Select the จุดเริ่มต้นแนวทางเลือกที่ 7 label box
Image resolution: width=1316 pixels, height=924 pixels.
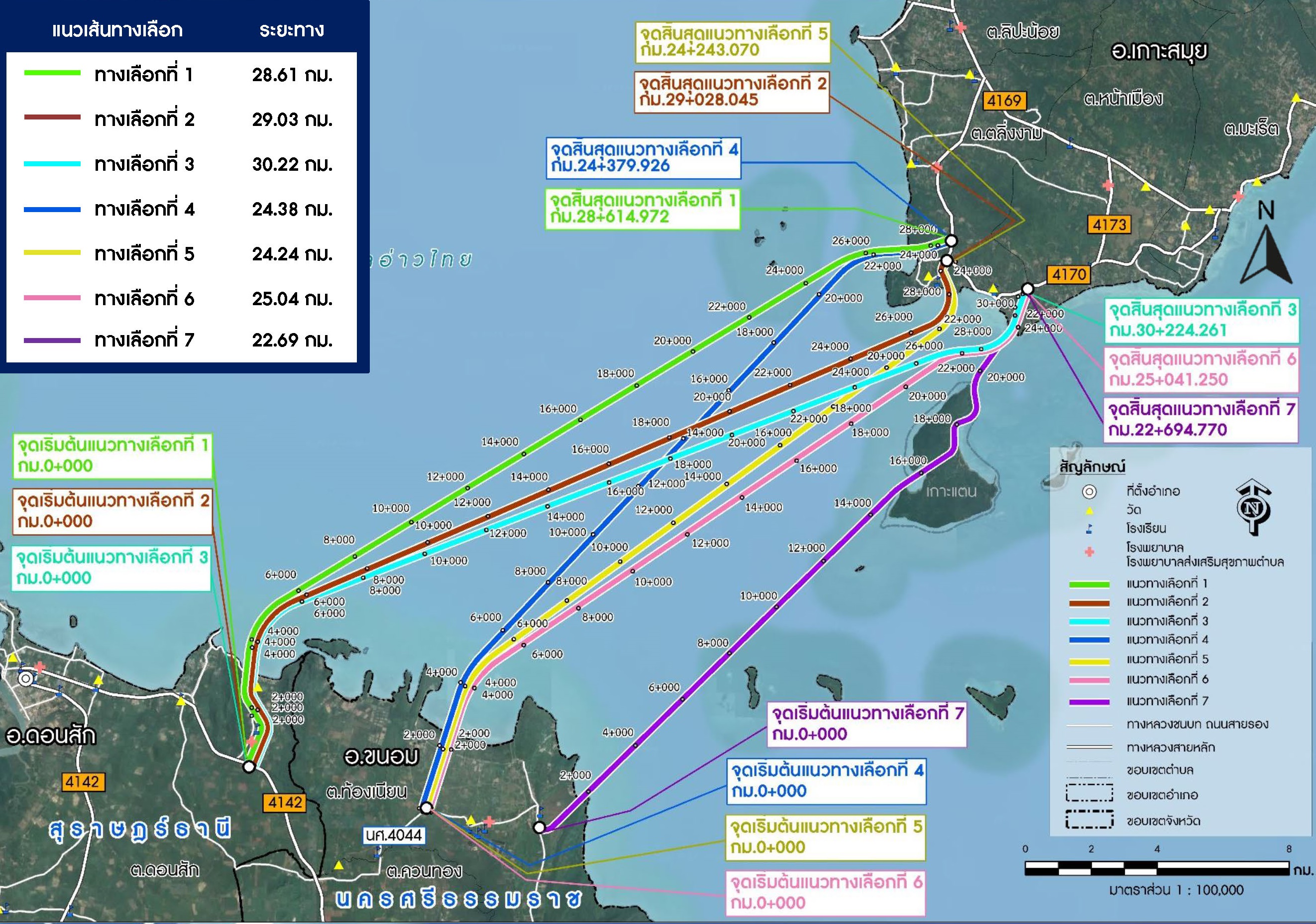point(867,724)
